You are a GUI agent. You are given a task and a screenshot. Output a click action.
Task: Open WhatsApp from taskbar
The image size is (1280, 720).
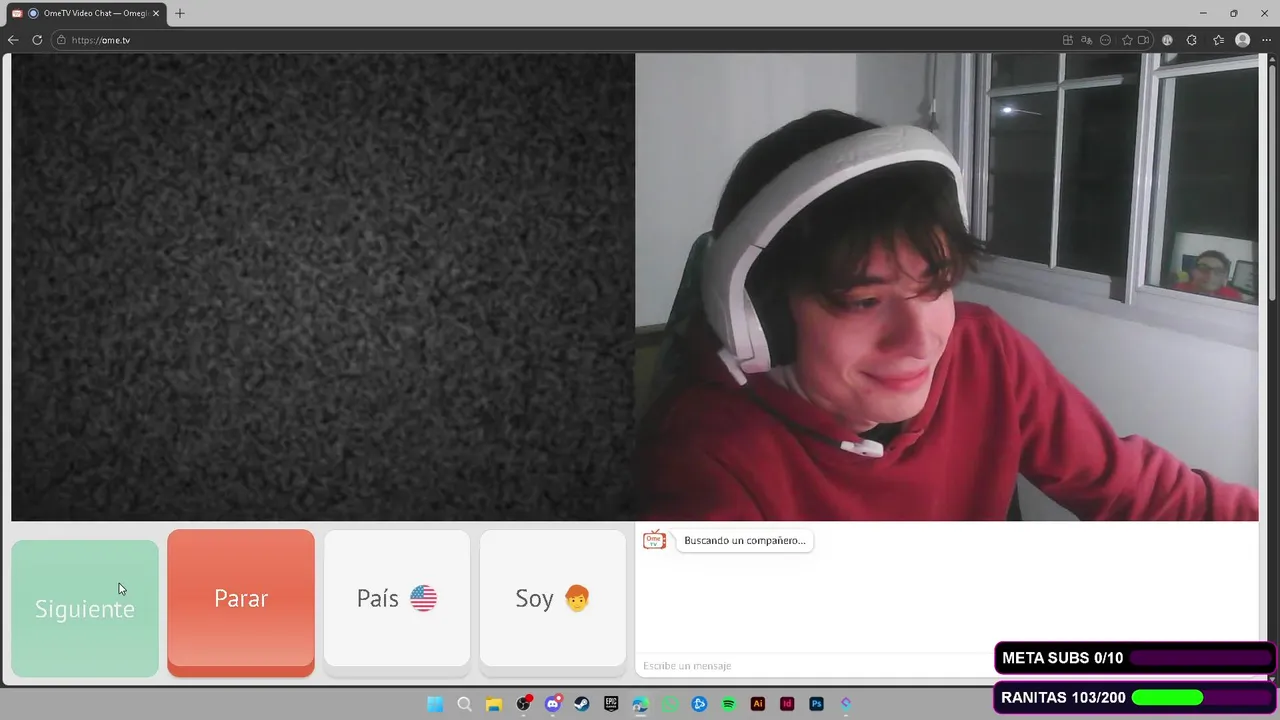(670, 704)
